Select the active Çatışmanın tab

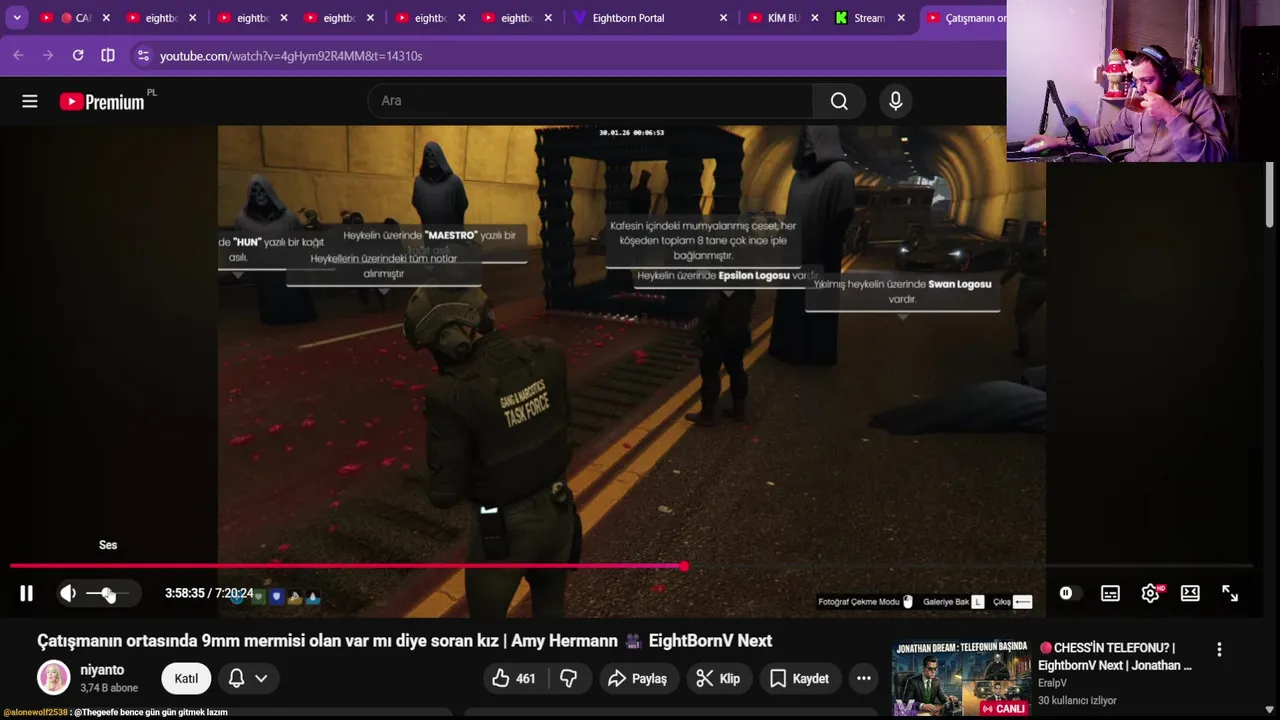(x=964, y=18)
